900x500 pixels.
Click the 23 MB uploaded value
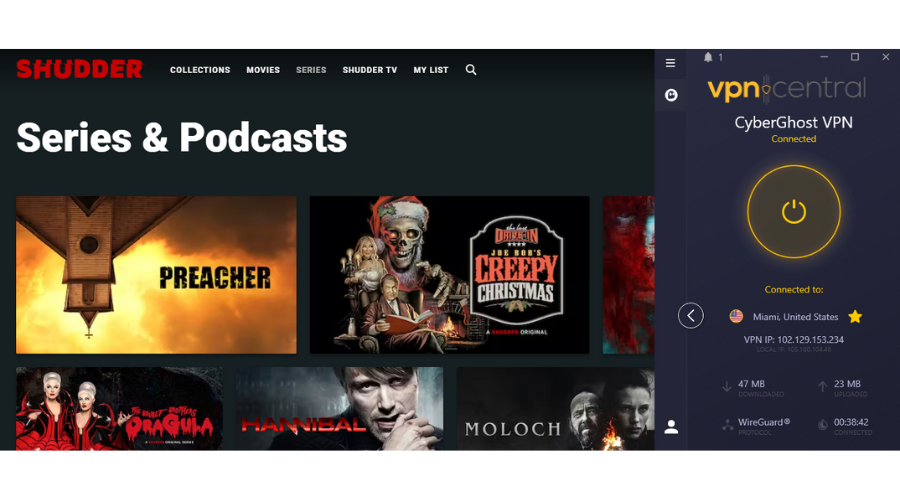pyautogui.click(x=847, y=383)
